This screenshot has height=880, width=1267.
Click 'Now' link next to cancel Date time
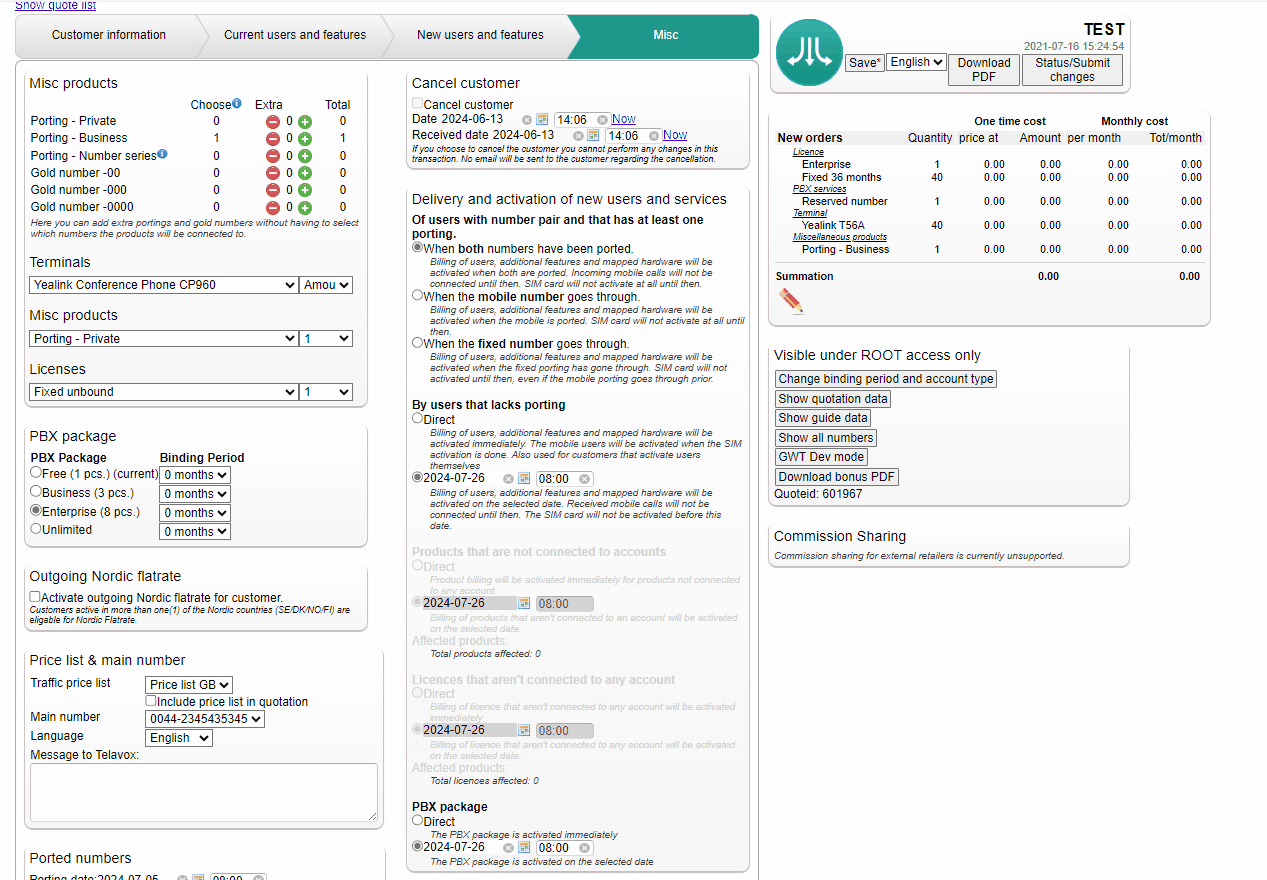(623, 119)
